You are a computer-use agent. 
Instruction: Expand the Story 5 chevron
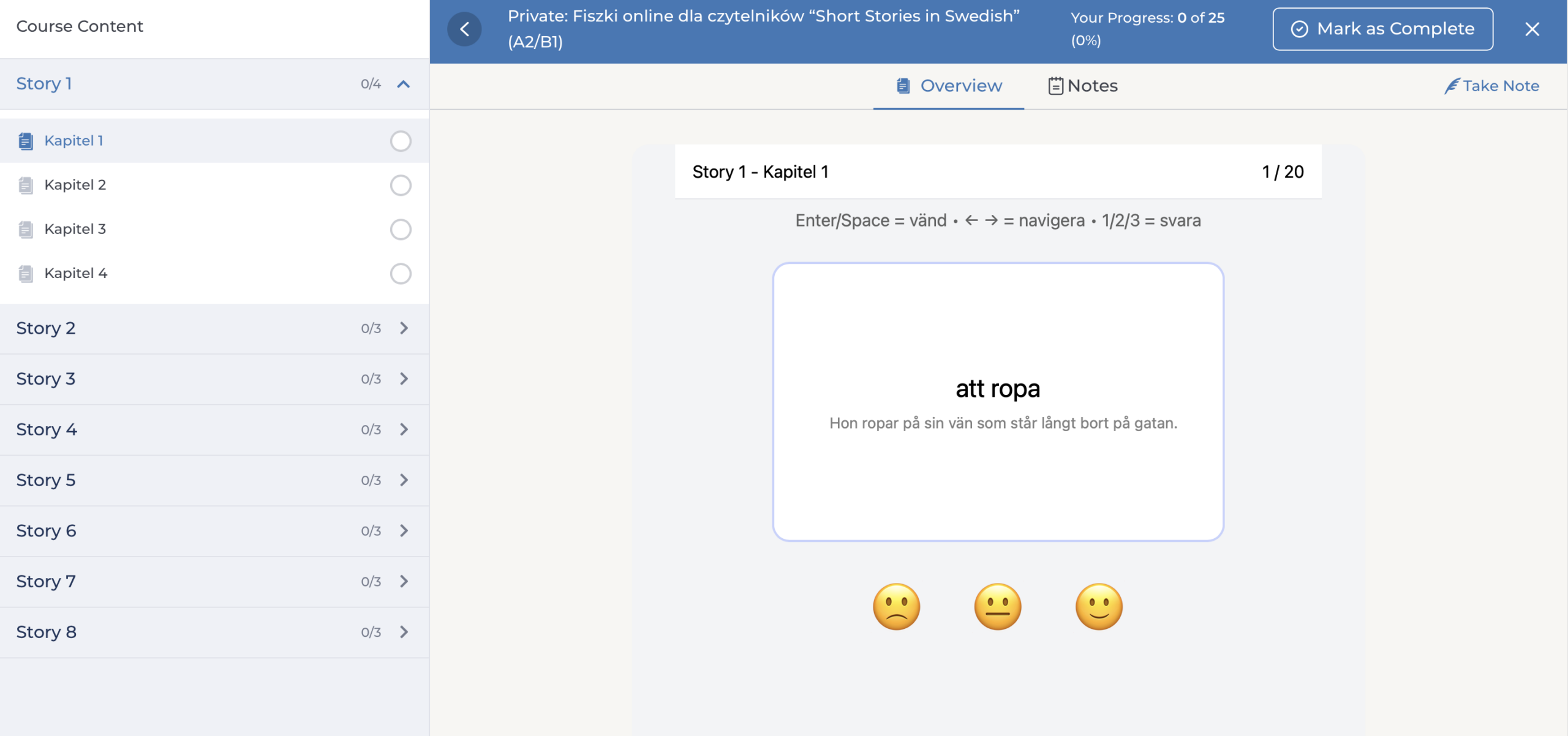coord(404,480)
